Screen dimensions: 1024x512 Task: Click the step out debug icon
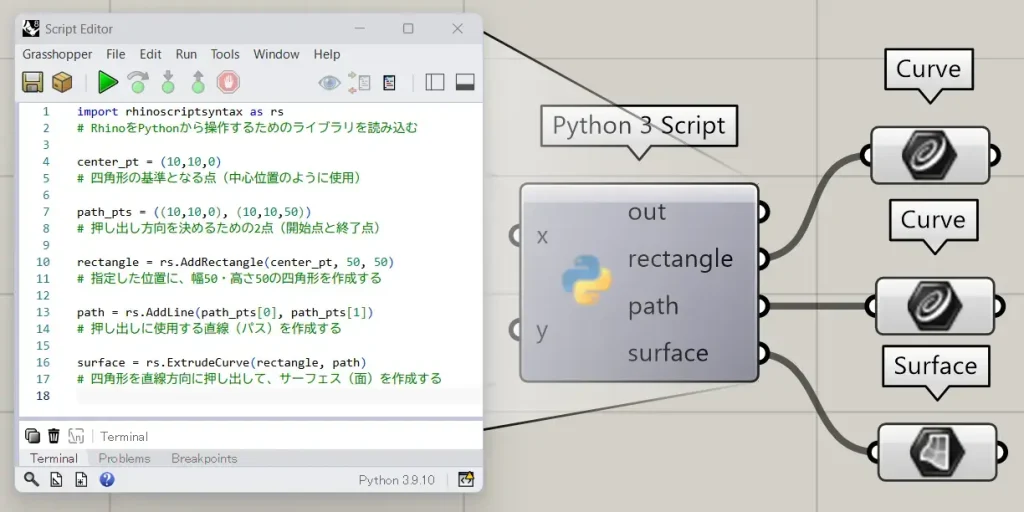(x=198, y=82)
